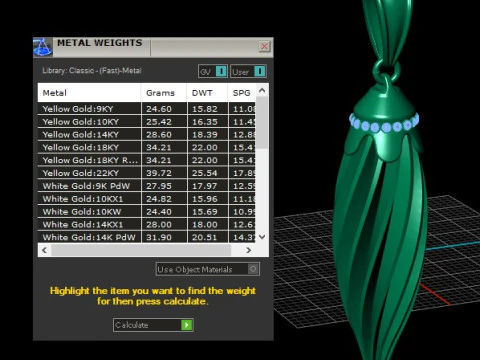Click the vertical scrollbar thumb
The width and height of the screenshot is (480, 360).
262,123
